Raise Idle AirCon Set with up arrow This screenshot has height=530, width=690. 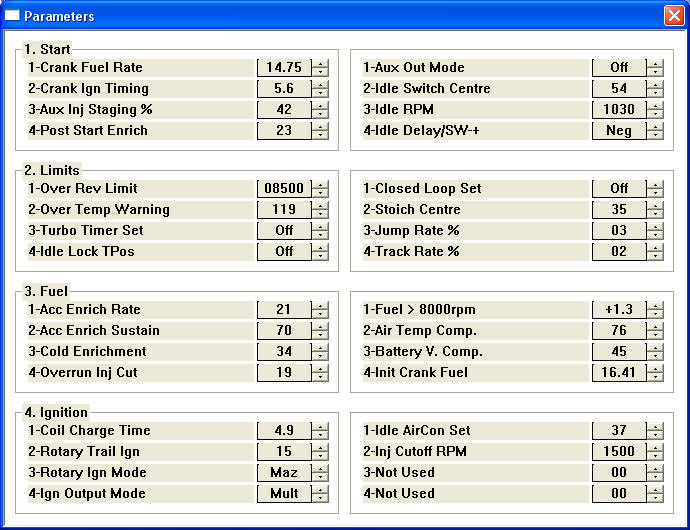(655, 427)
